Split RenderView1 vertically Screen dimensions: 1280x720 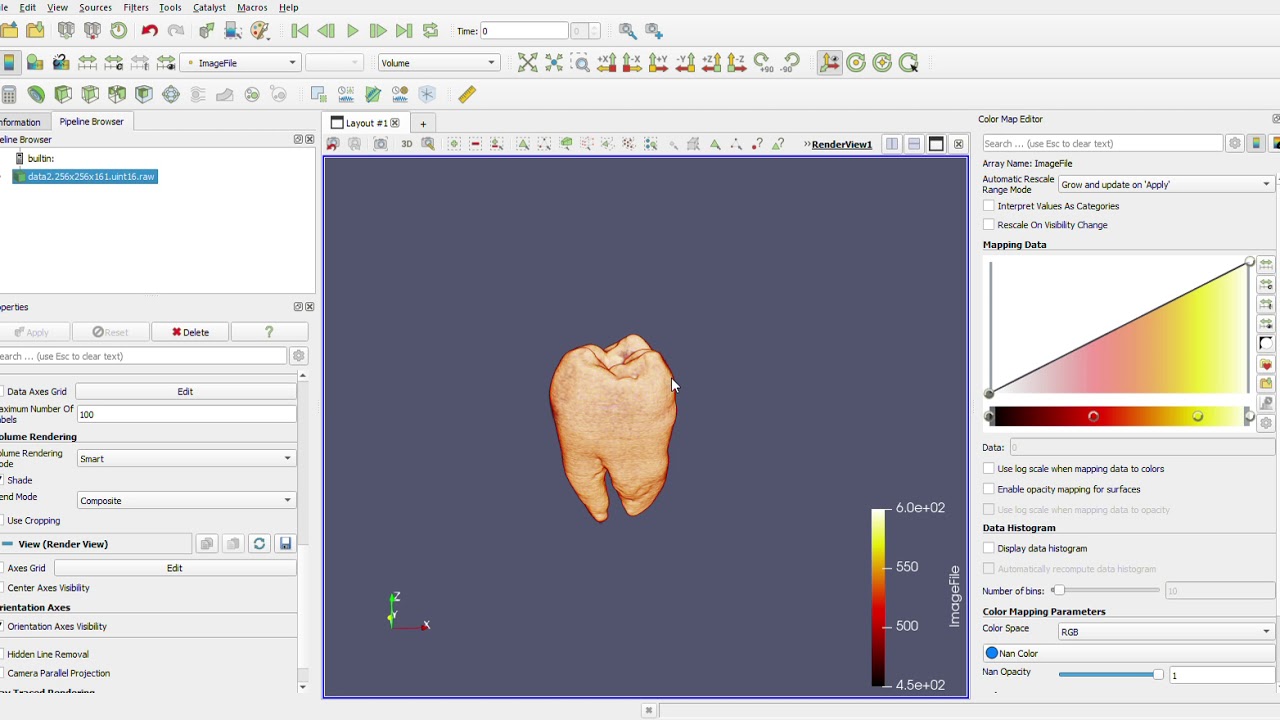click(x=913, y=144)
